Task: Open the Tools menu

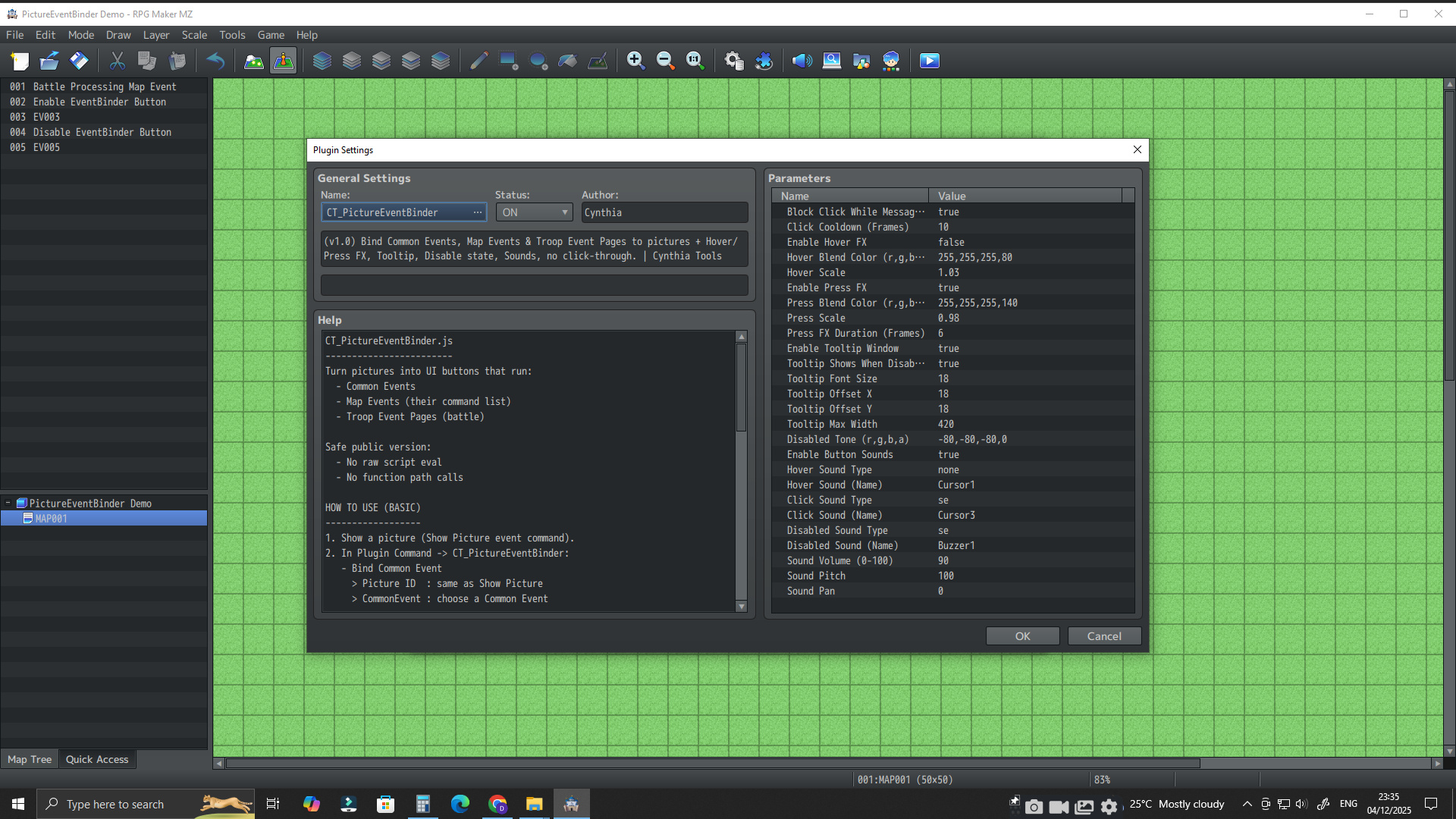Action: 232,35
